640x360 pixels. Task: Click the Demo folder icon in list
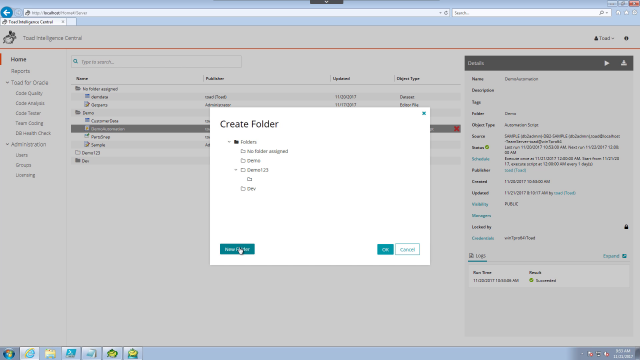pos(78,112)
